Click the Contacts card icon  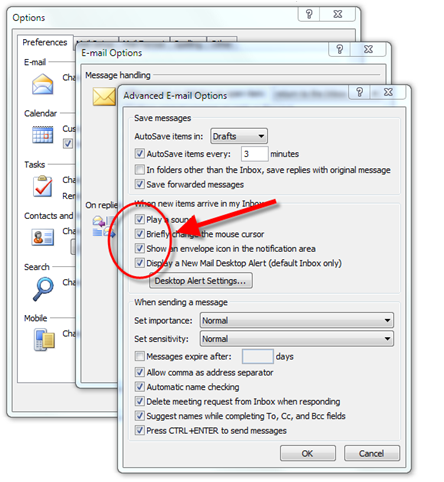[43, 237]
